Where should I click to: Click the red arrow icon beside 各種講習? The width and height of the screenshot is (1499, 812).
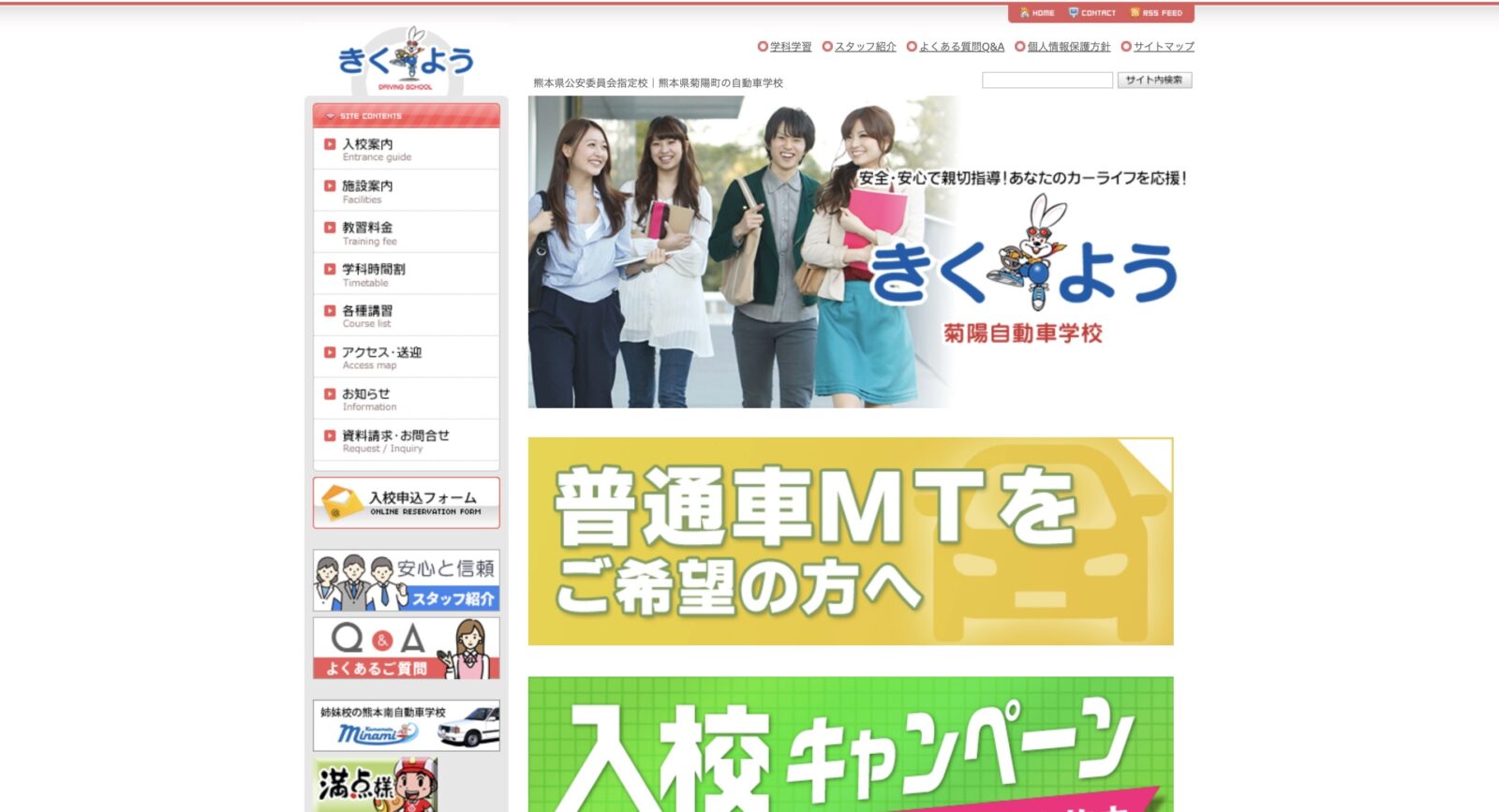330,310
